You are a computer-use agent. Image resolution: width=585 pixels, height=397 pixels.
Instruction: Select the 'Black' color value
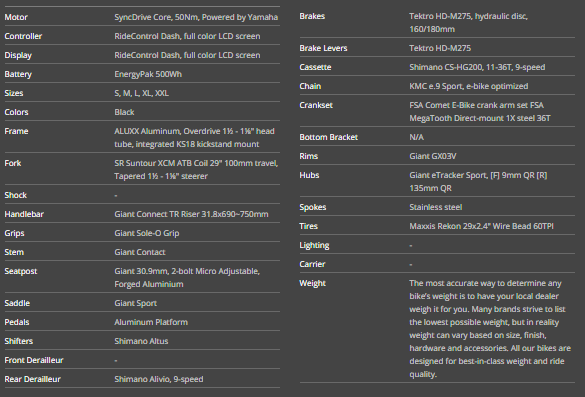click(124, 112)
